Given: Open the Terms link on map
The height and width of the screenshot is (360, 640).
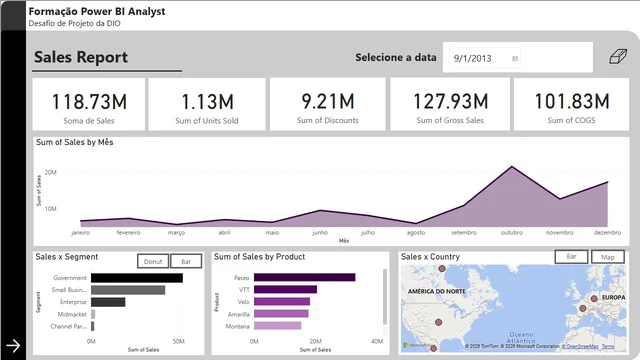Looking at the screenshot, I should (607, 347).
